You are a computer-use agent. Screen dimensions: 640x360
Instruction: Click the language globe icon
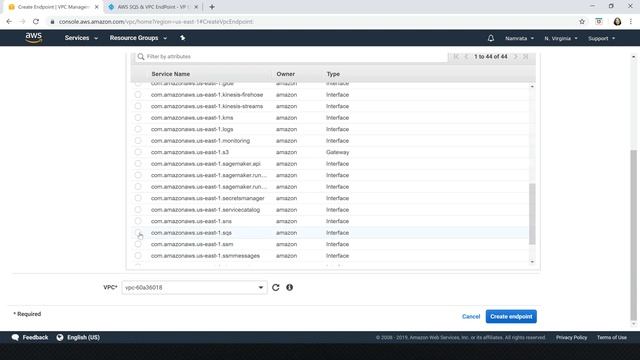tap(60, 337)
